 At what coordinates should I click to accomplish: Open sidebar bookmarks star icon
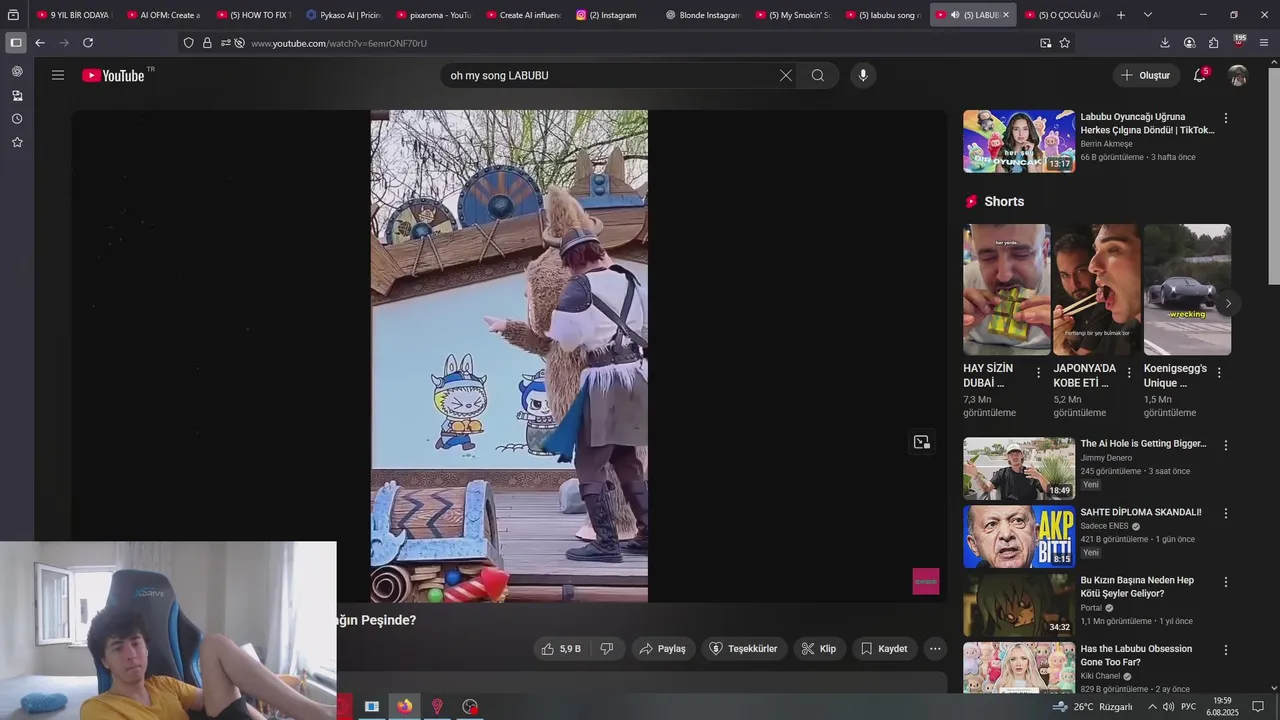point(17,142)
